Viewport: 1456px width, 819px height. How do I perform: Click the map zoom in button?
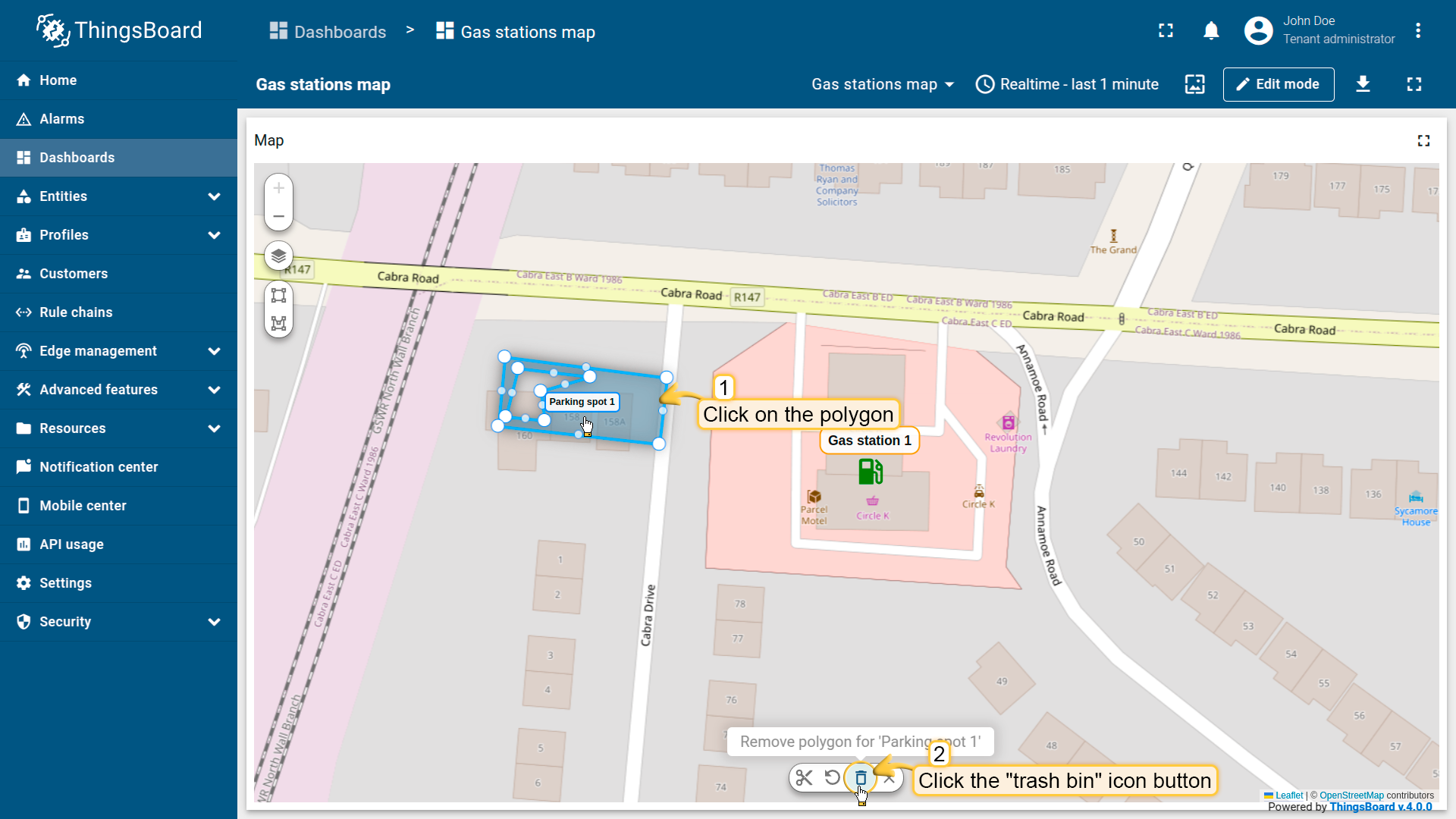coord(278,188)
